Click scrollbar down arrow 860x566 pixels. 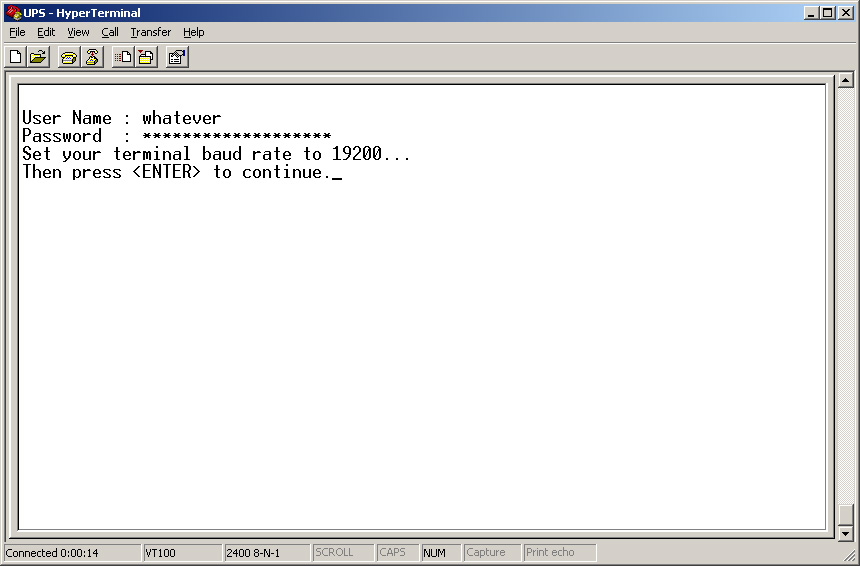[846, 533]
